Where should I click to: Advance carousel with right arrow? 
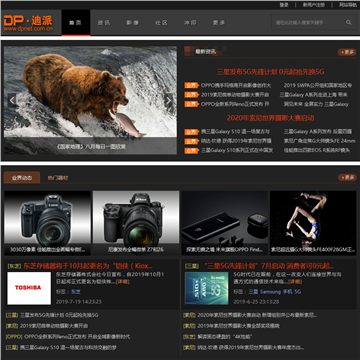169,100
